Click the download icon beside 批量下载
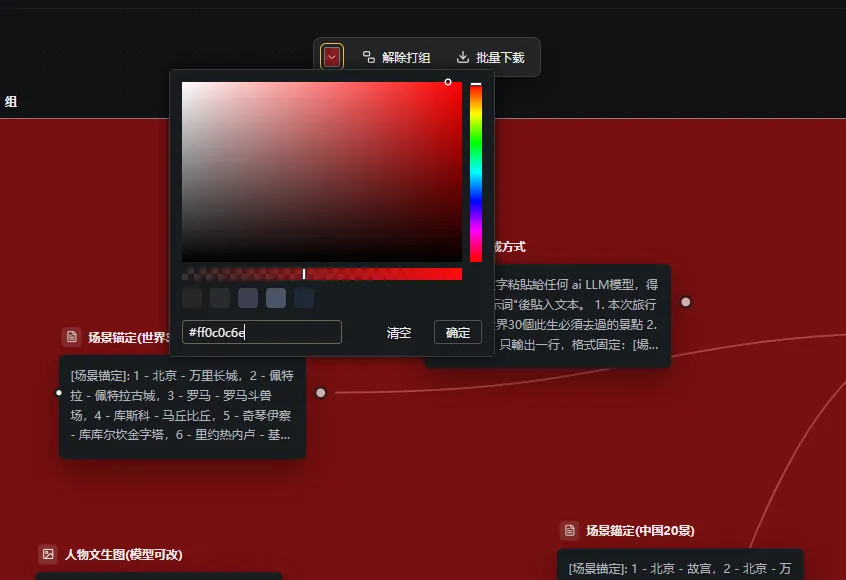The height and width of the screenshot is (580, 846). [x=462, y=57]
